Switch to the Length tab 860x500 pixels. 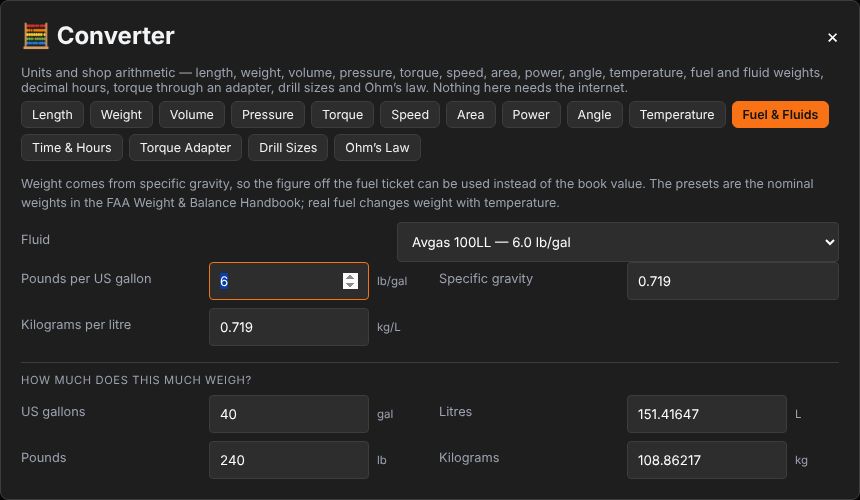pyautogui.click(x=52, y=115)
